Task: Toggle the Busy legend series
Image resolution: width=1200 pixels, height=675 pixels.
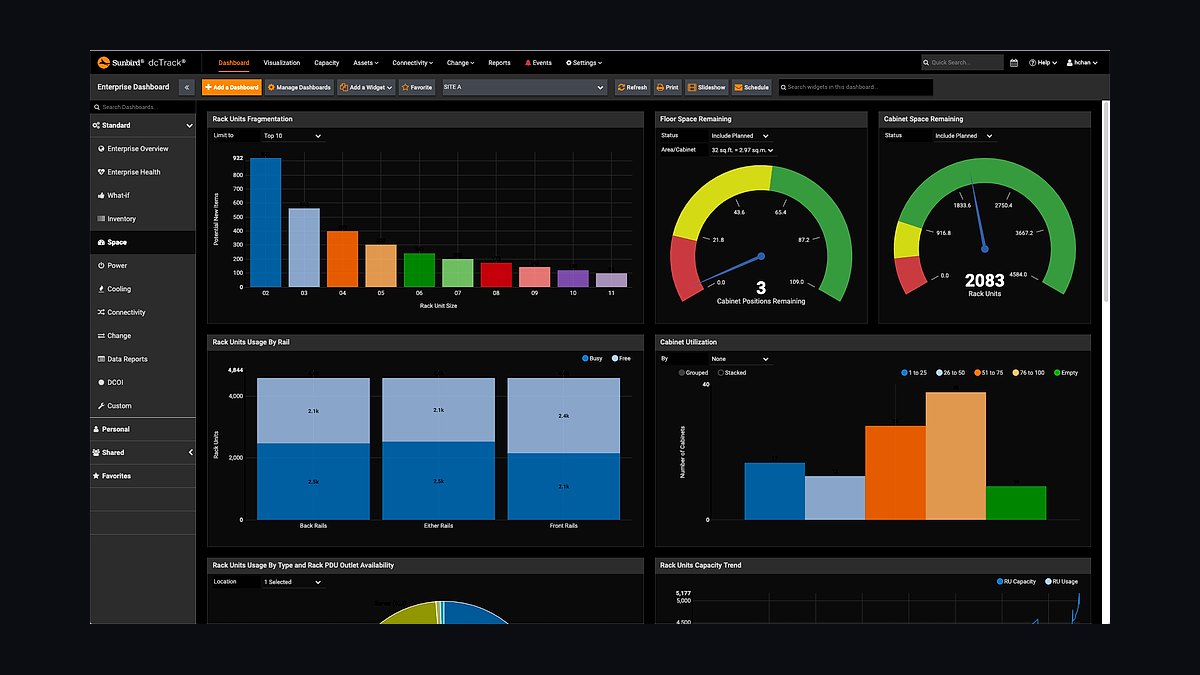Action: 592,358
